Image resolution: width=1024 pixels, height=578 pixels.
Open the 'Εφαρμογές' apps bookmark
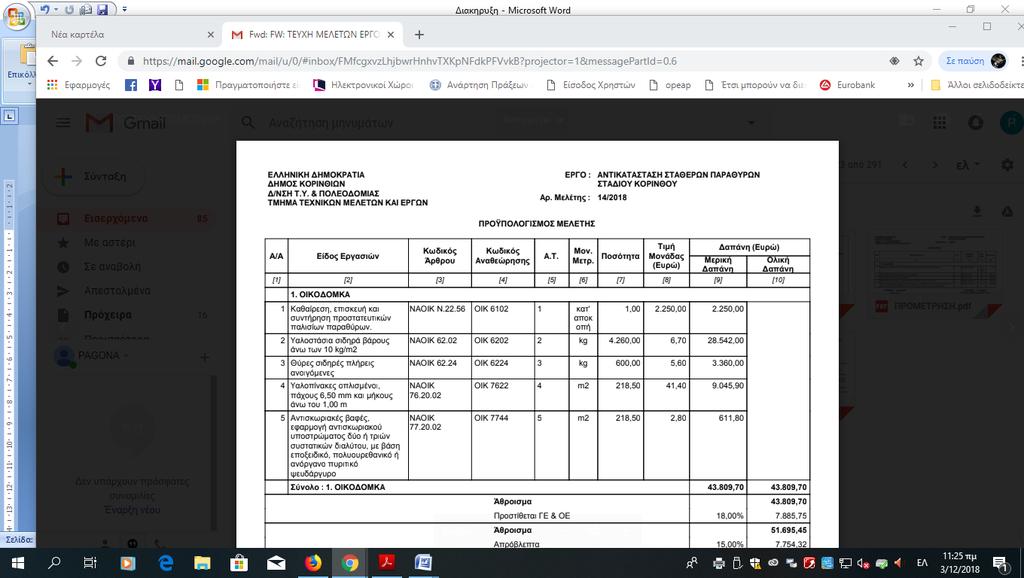coord(79,85)
